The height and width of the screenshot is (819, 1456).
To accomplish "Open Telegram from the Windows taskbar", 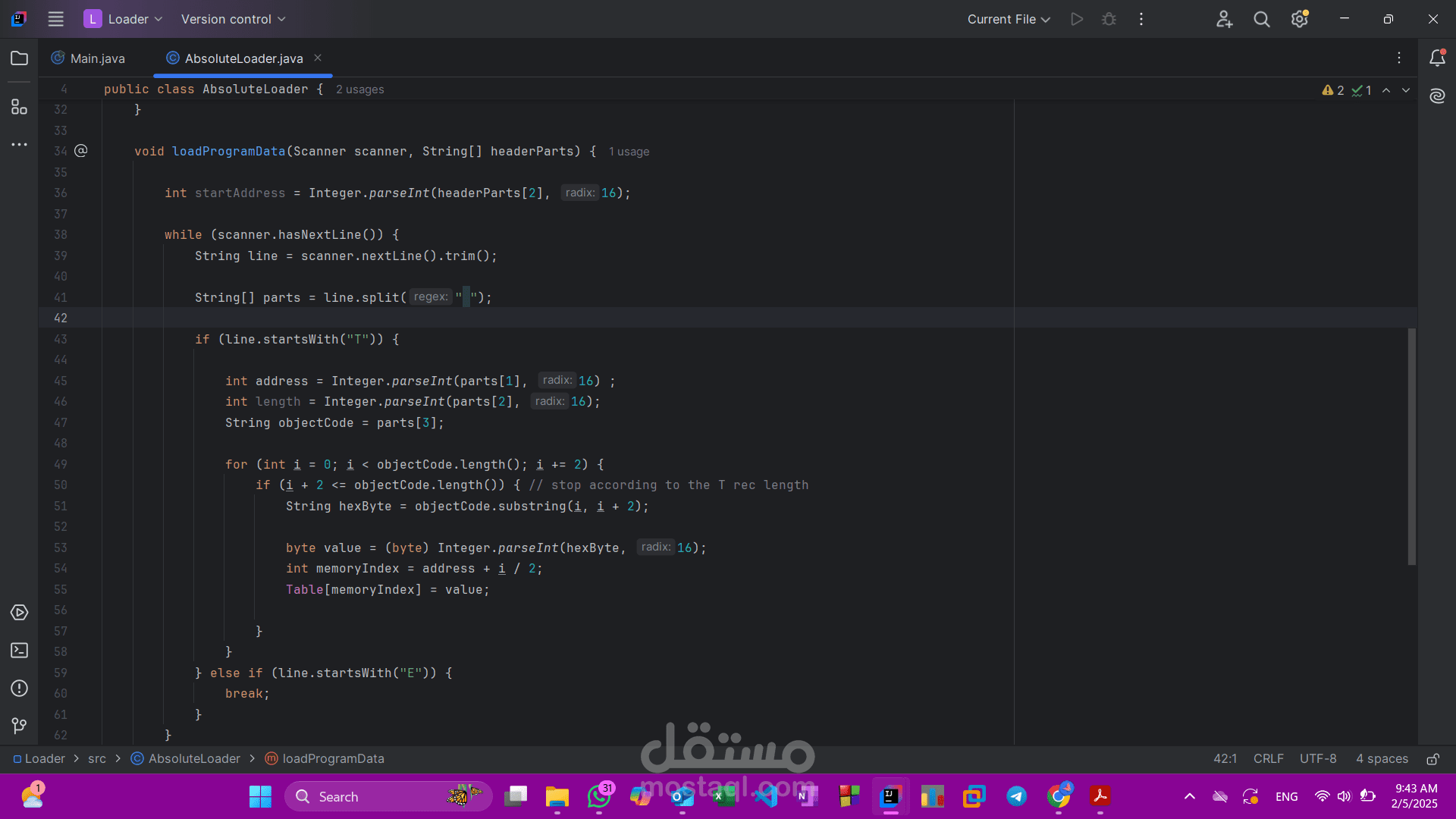I will pyautogui.click(x=1016, y=796).
